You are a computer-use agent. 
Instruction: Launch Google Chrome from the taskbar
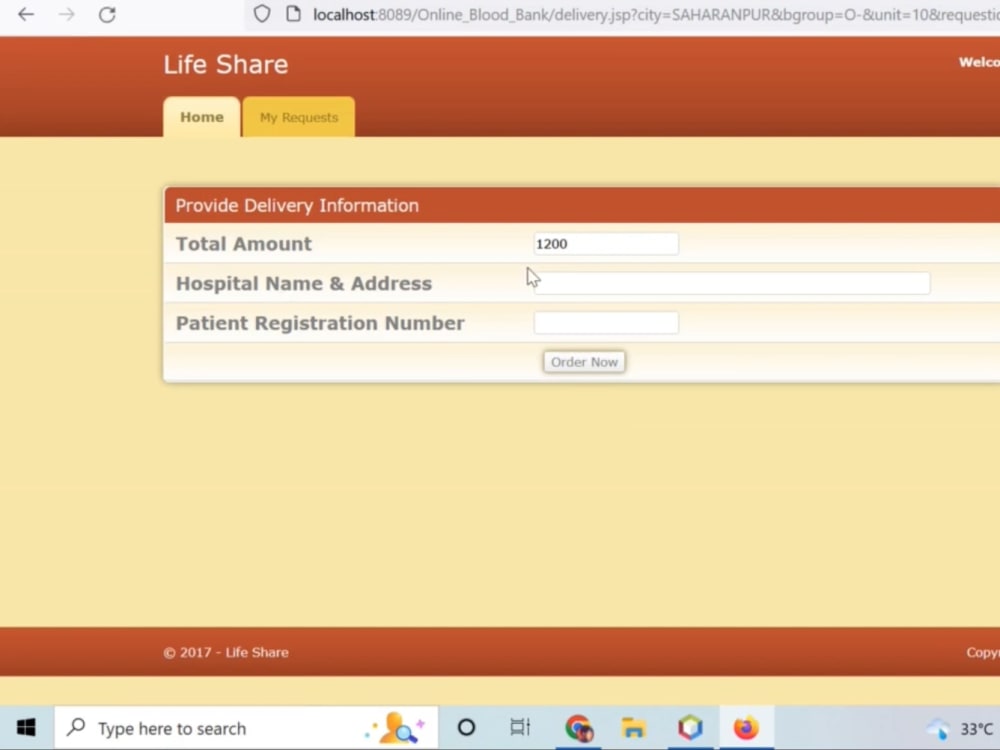(x=579, y=728)
